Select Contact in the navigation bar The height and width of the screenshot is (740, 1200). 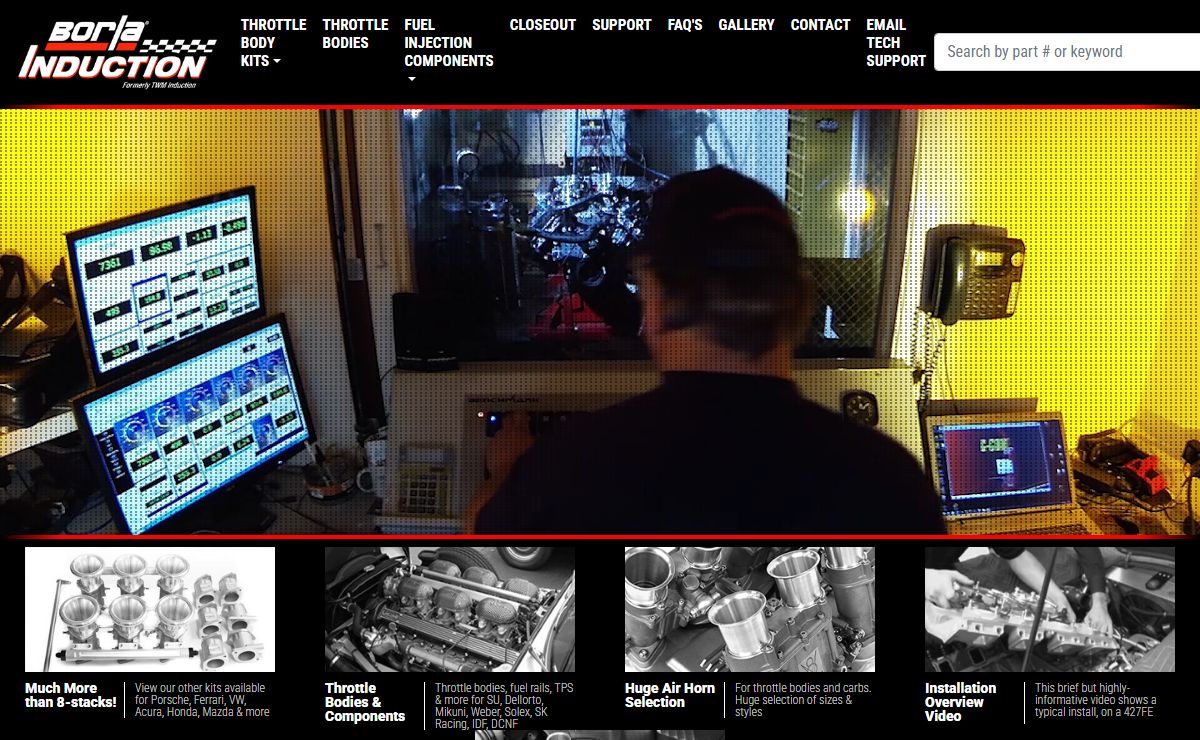point(820,25)
